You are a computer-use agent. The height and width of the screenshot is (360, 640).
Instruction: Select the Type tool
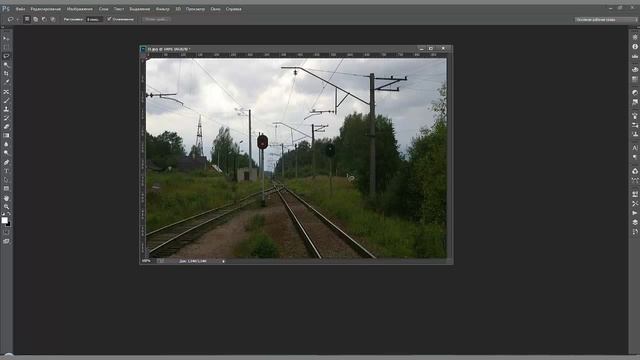tap(6, 171)
